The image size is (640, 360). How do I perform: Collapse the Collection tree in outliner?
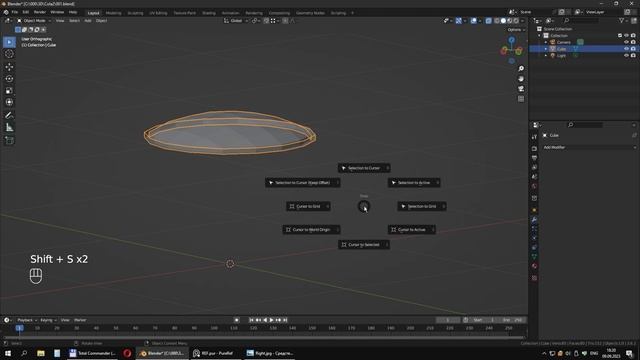click(540, 36)
